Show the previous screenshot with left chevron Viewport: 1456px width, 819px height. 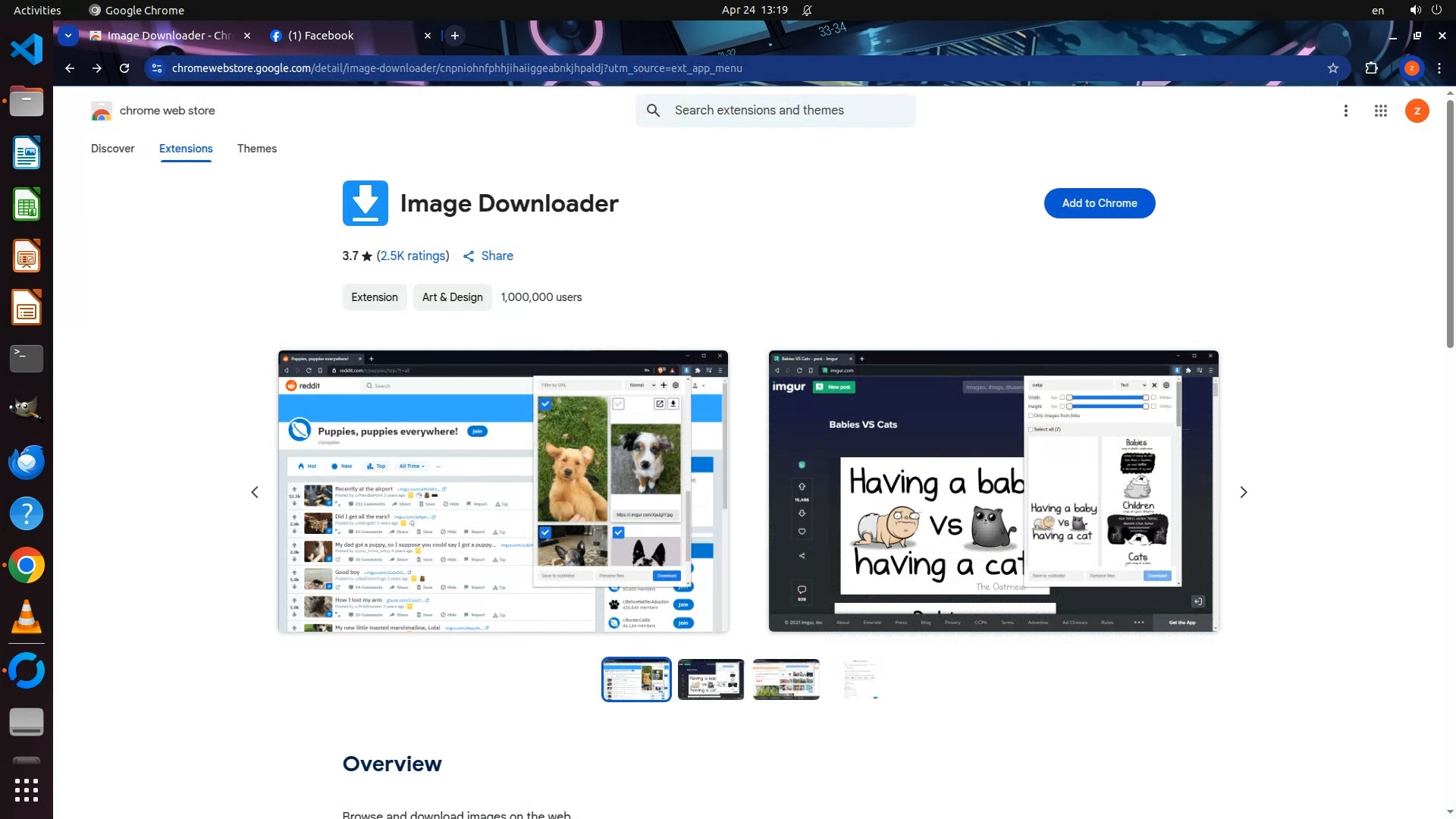click(255, 492)
